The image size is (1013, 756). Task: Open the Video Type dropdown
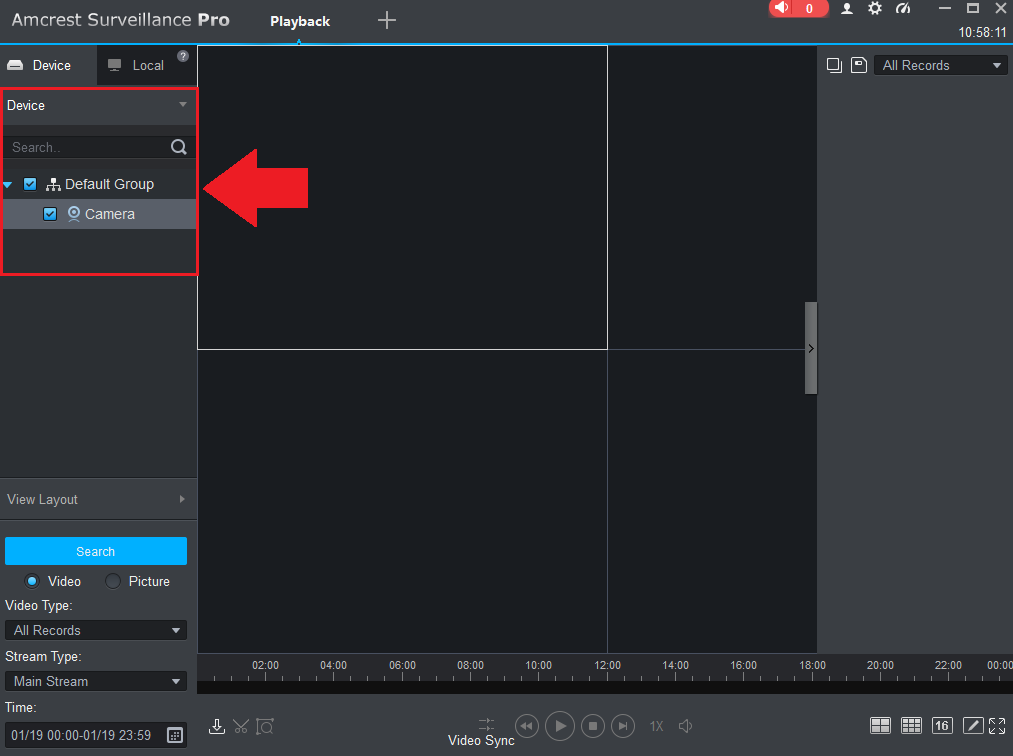[x=96, y=630]
